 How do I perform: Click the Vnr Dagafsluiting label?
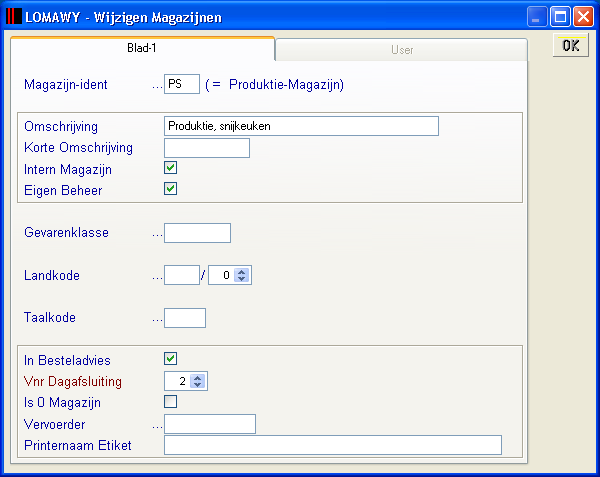coord(73,381)
